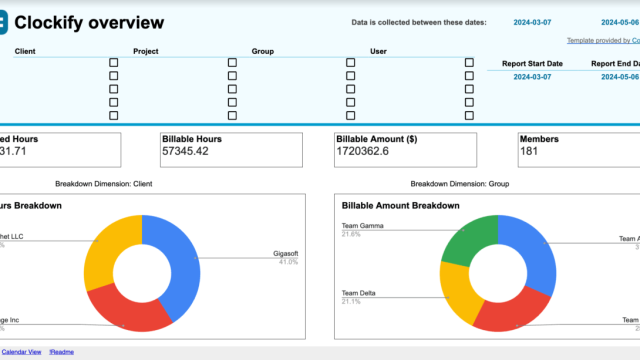The width and height of the screenshot is (640, 360).
Task: Select 'Data is collected between these dates' label
Action: (x=419, y=22)
